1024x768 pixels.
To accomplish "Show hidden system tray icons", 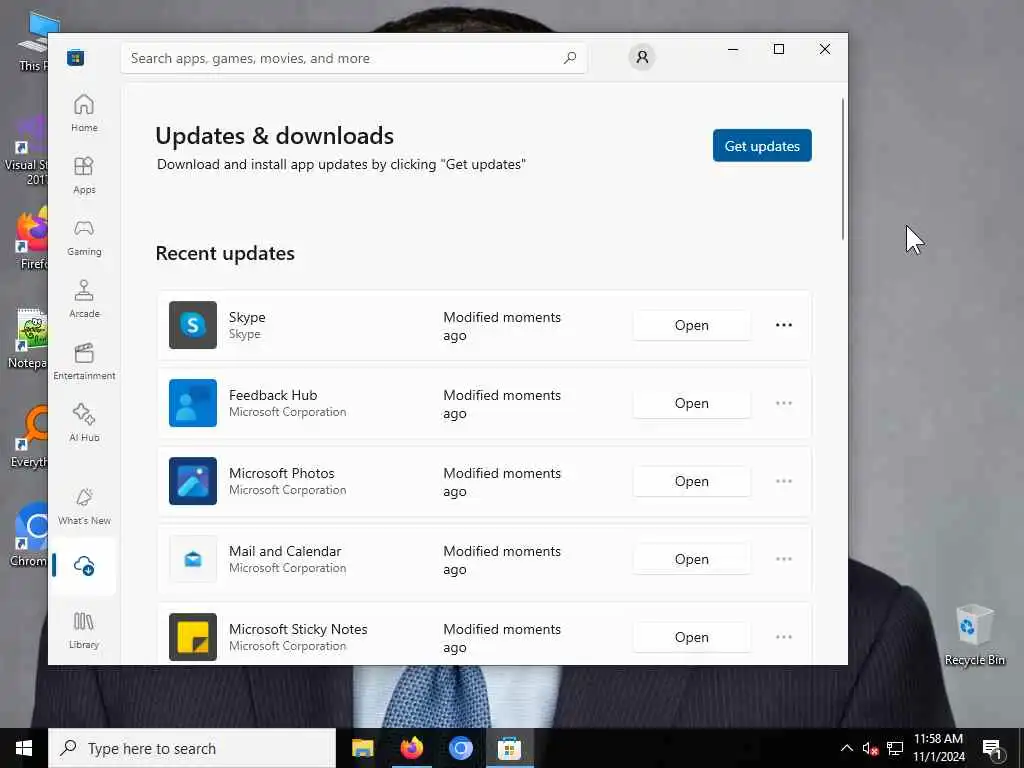I will pos(846,748).
